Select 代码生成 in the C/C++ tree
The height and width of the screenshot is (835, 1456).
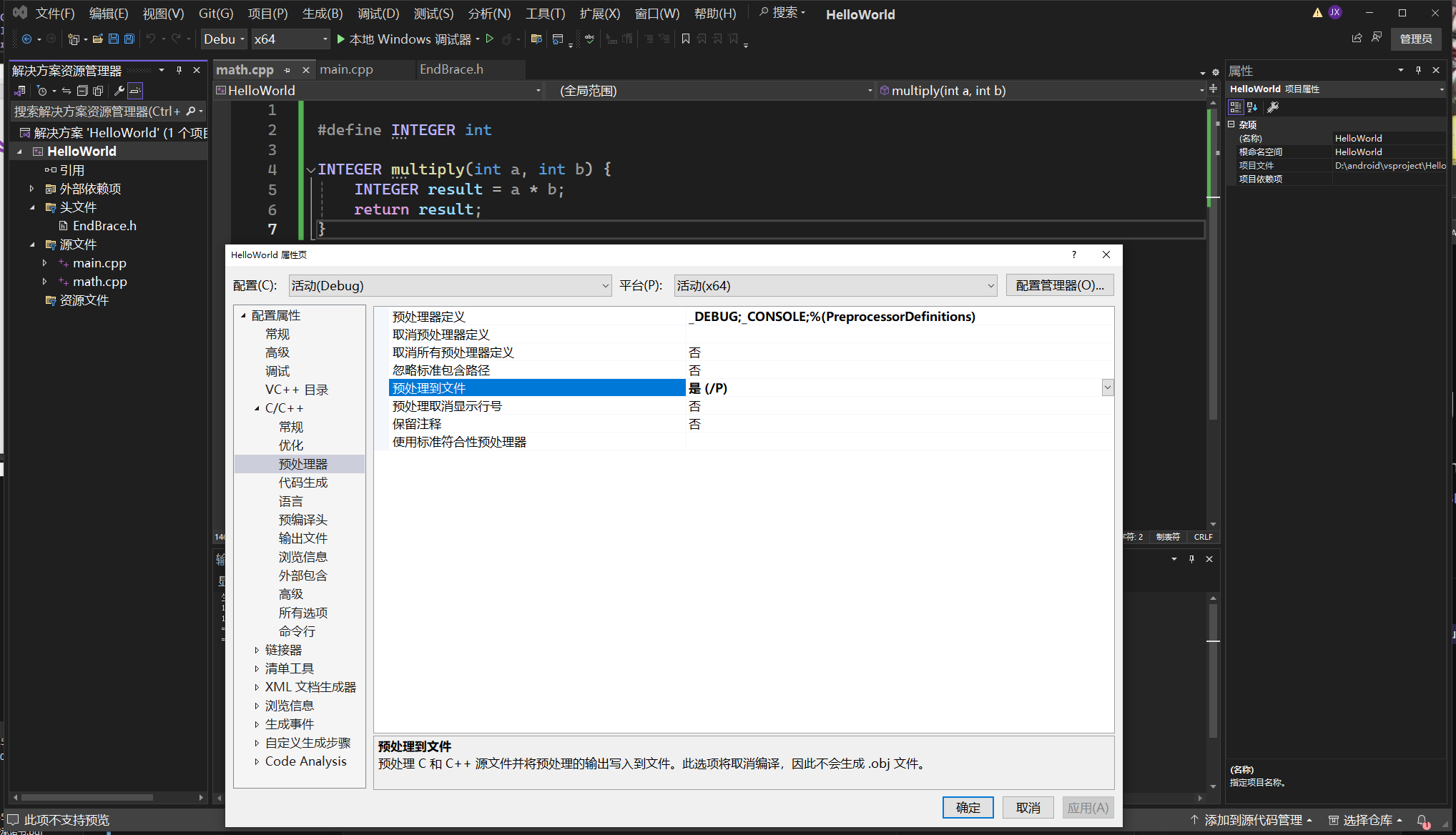[x=303, y=483]
